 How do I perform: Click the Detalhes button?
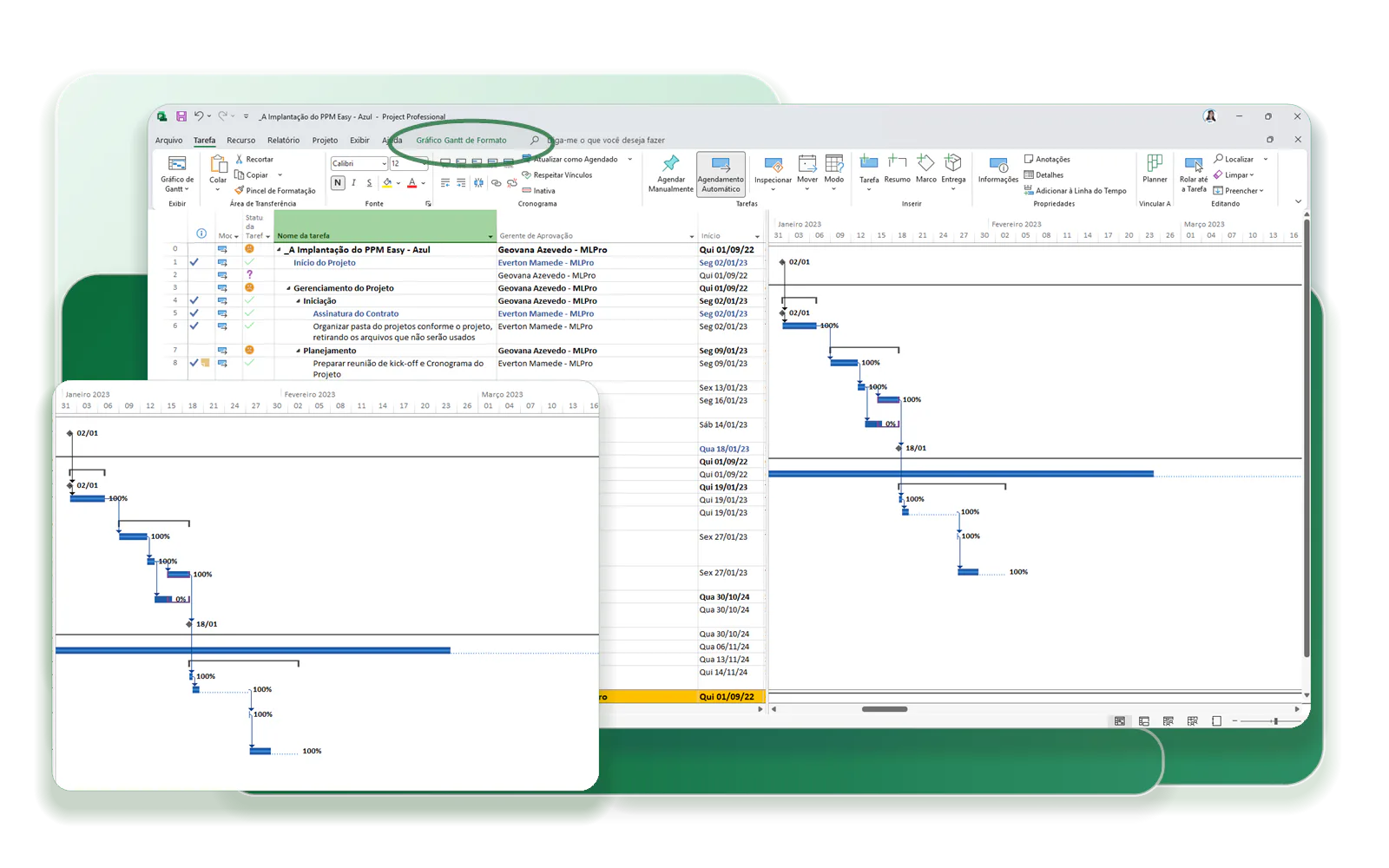point(1043,175)
